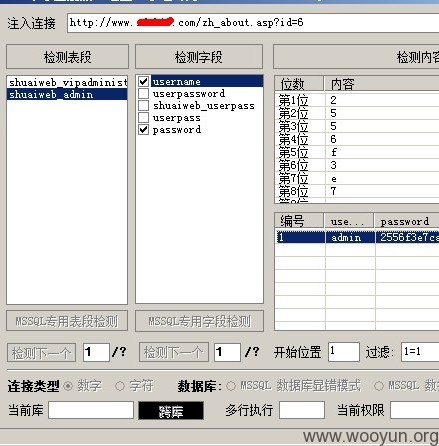Click the 当前权限 input field
439x446 pixels.
point(415,410)
